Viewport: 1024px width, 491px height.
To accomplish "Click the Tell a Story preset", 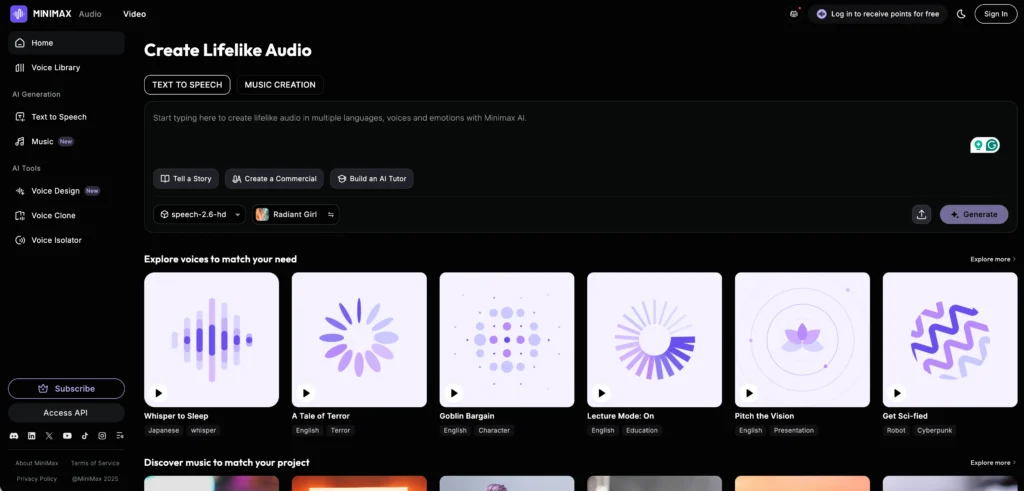I will point(186,178).
